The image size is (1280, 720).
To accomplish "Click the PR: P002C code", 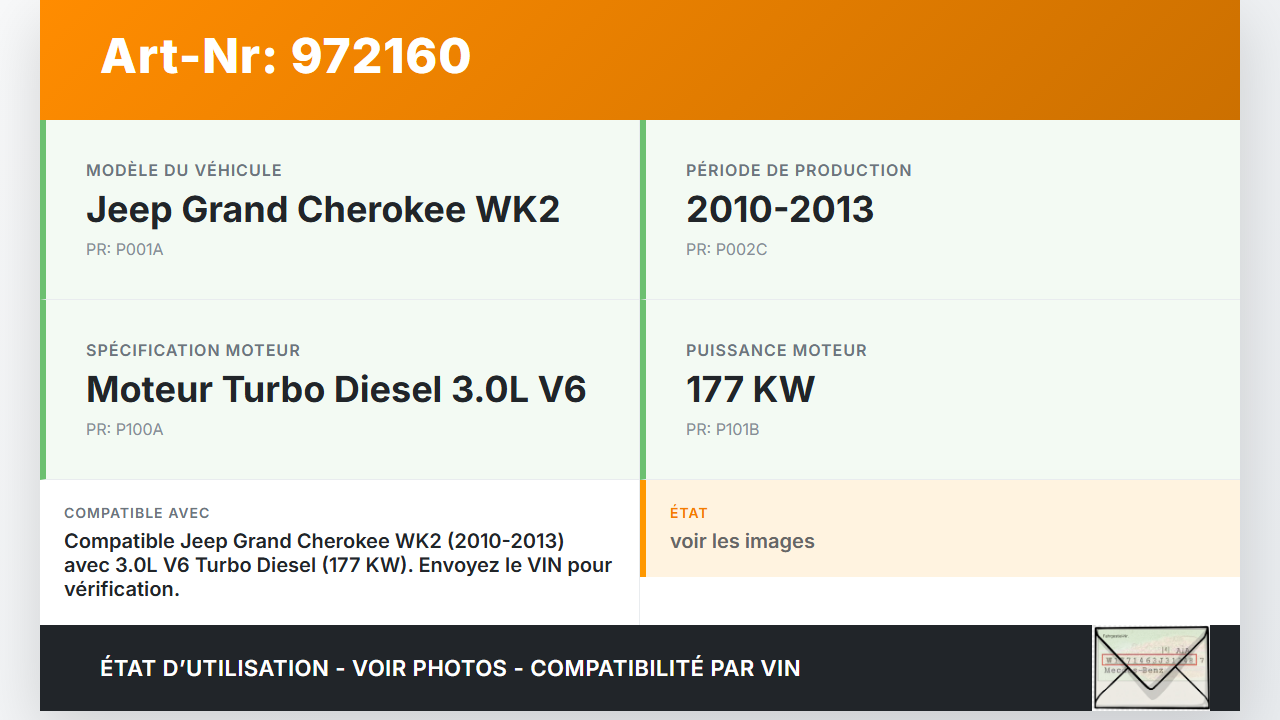I will pos(726,250).
